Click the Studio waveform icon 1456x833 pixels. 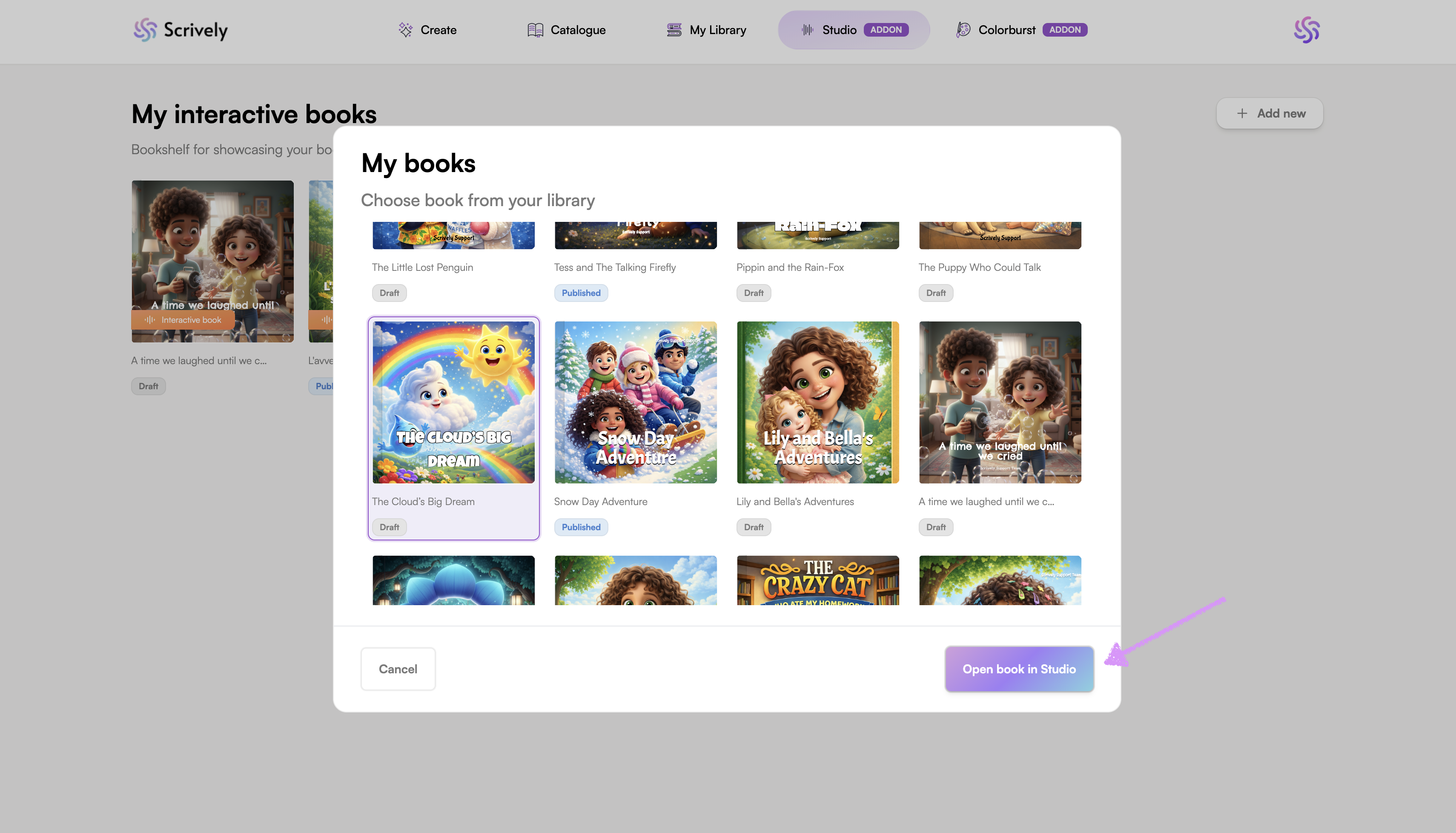[807, 30]
